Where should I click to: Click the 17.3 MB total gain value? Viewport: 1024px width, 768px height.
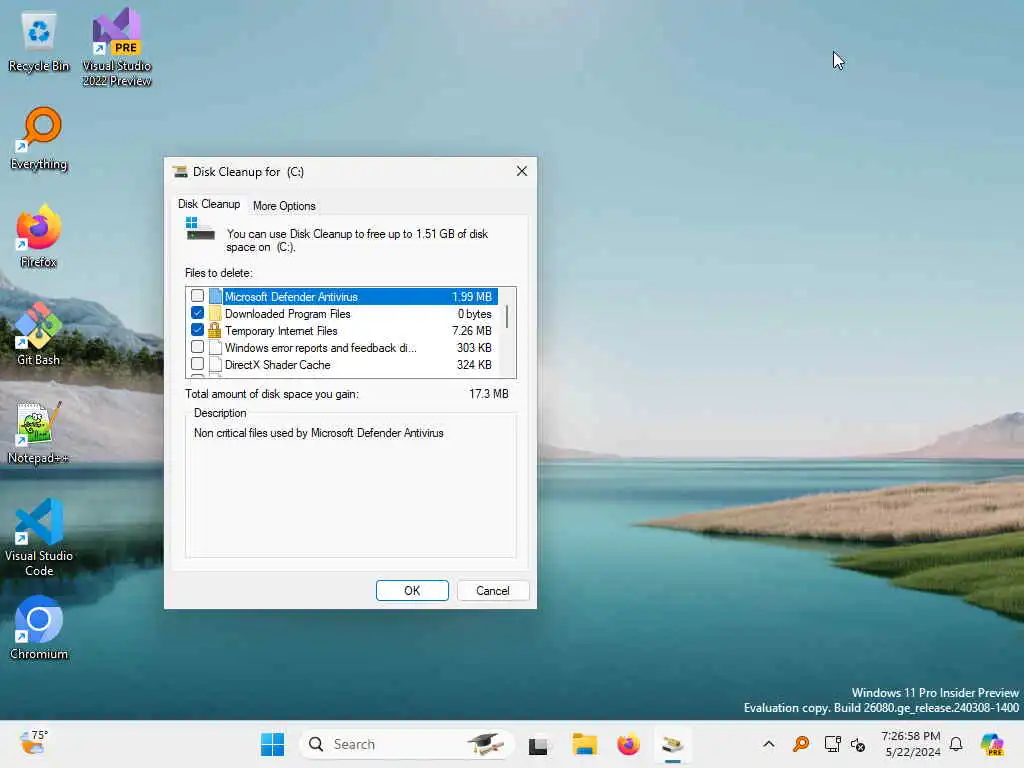[x=488, y=394]
